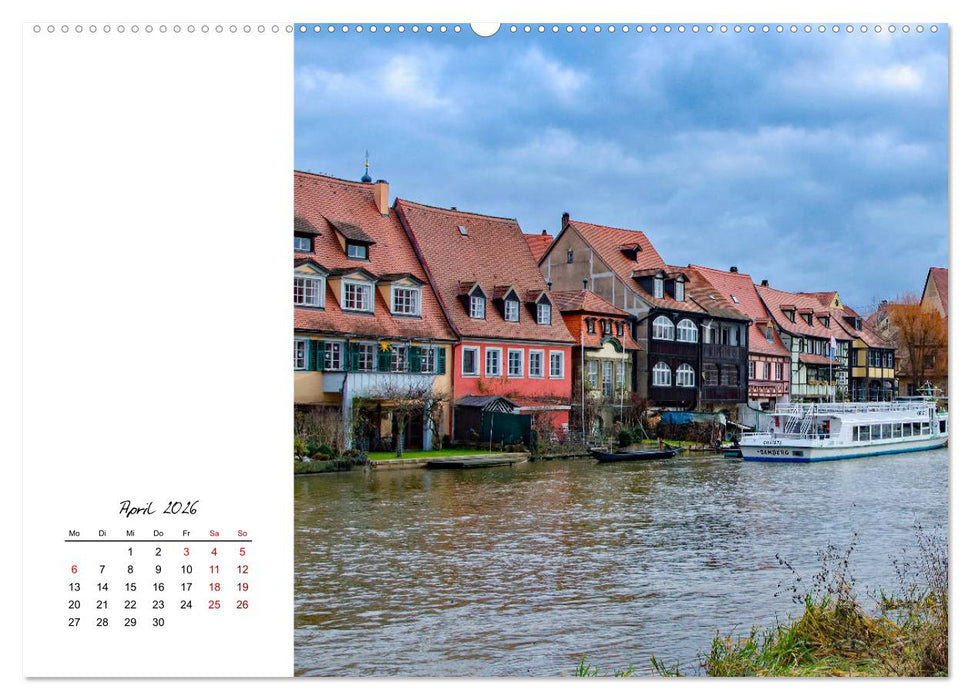Click the red holiday date 3
This screenshot has width=971, height=700.
pos(186,551)
